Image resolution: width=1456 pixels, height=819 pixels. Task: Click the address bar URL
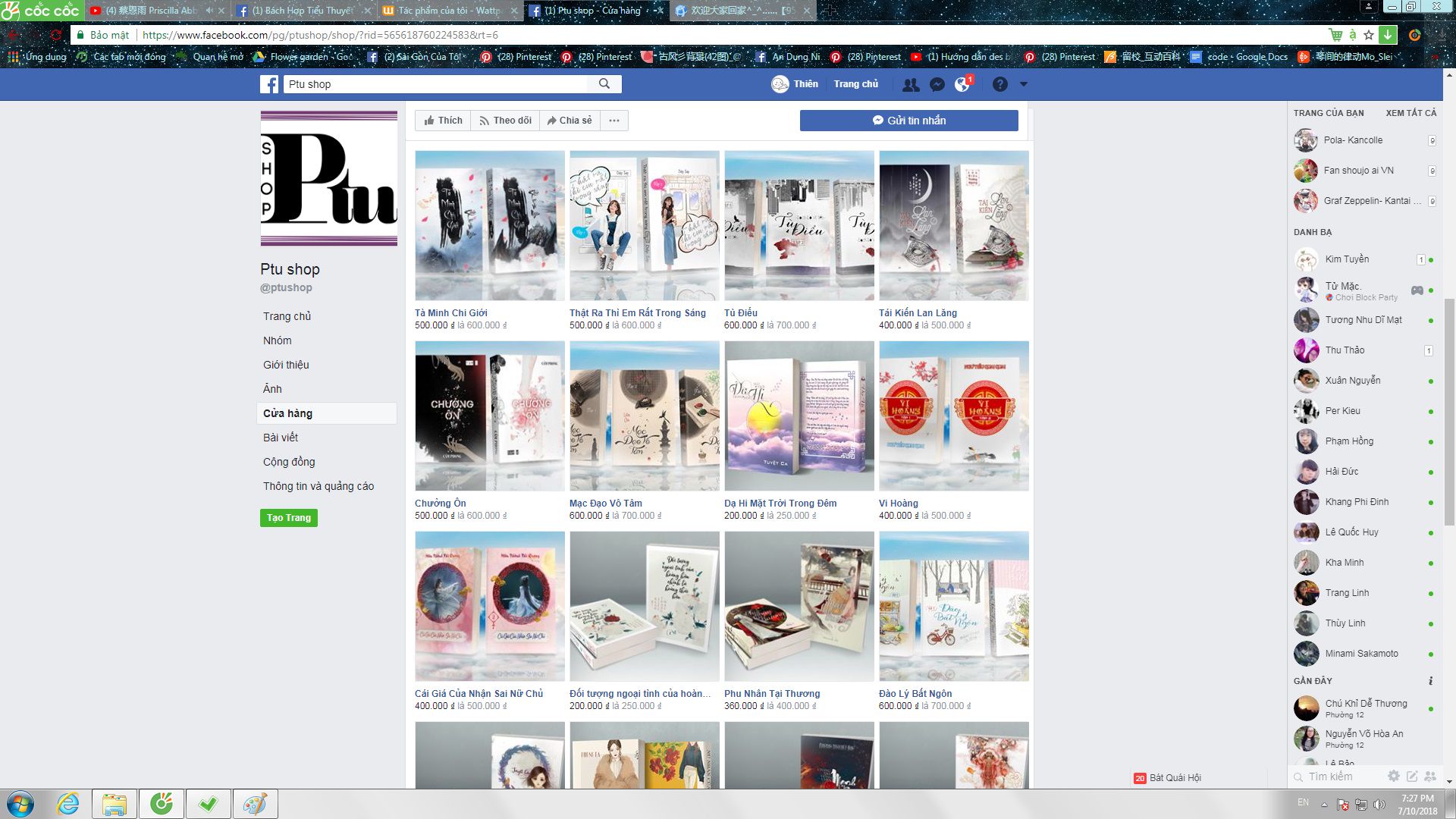320,35
